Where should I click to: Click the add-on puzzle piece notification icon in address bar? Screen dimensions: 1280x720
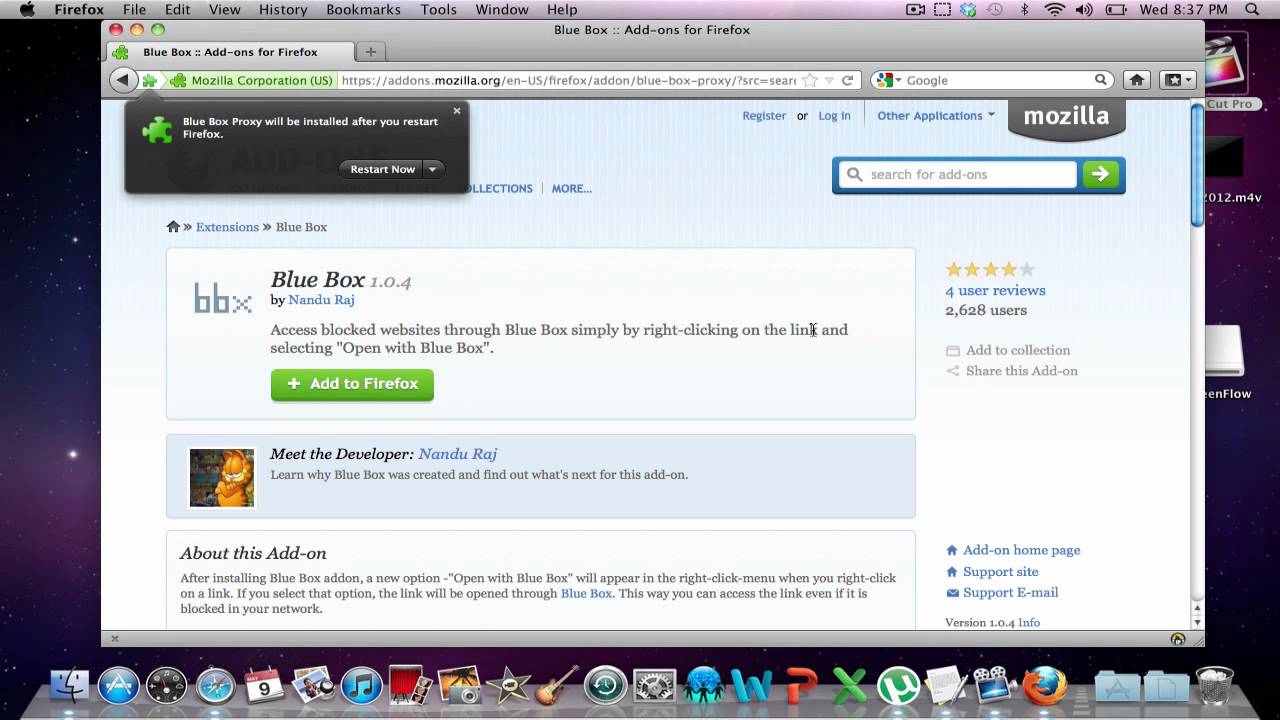point(150,80)
